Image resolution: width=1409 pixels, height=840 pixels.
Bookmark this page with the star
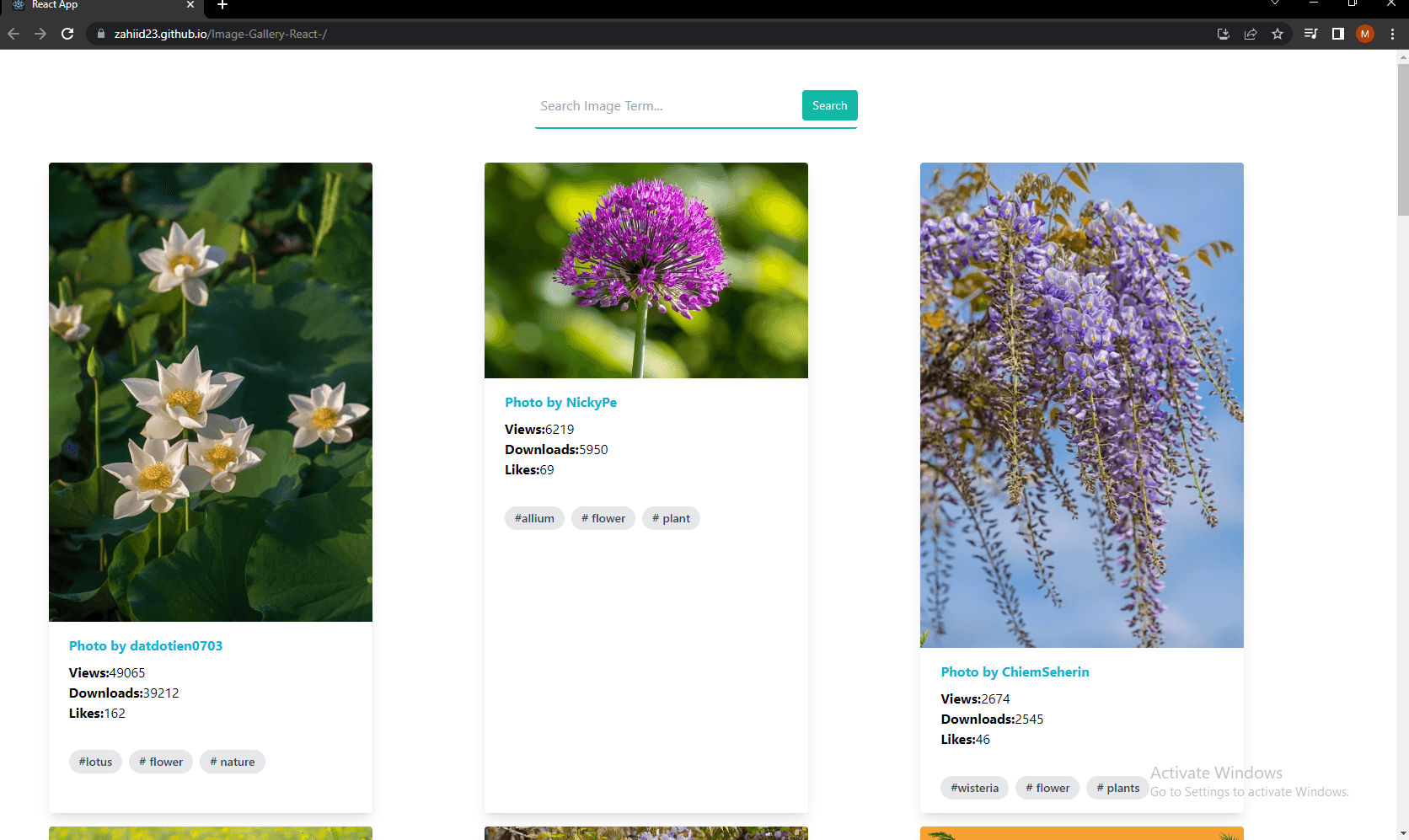[x=1278, y=34]
